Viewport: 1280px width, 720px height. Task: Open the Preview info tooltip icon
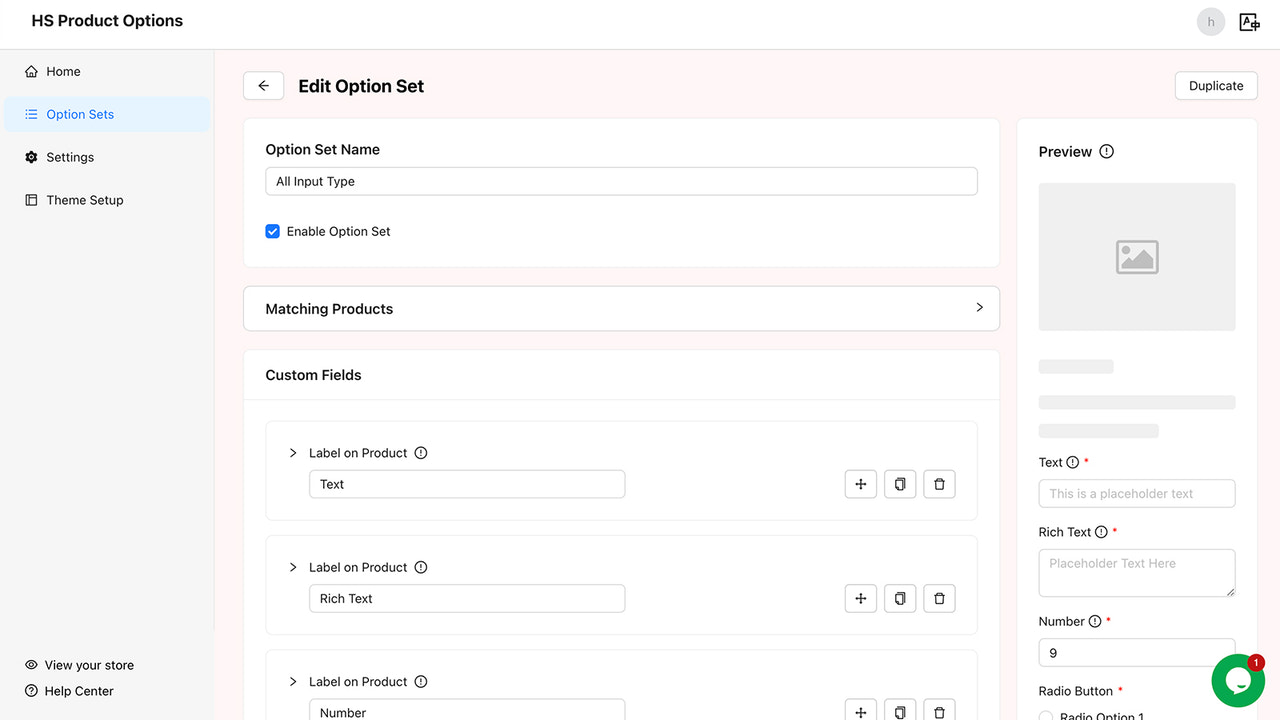1106,151
